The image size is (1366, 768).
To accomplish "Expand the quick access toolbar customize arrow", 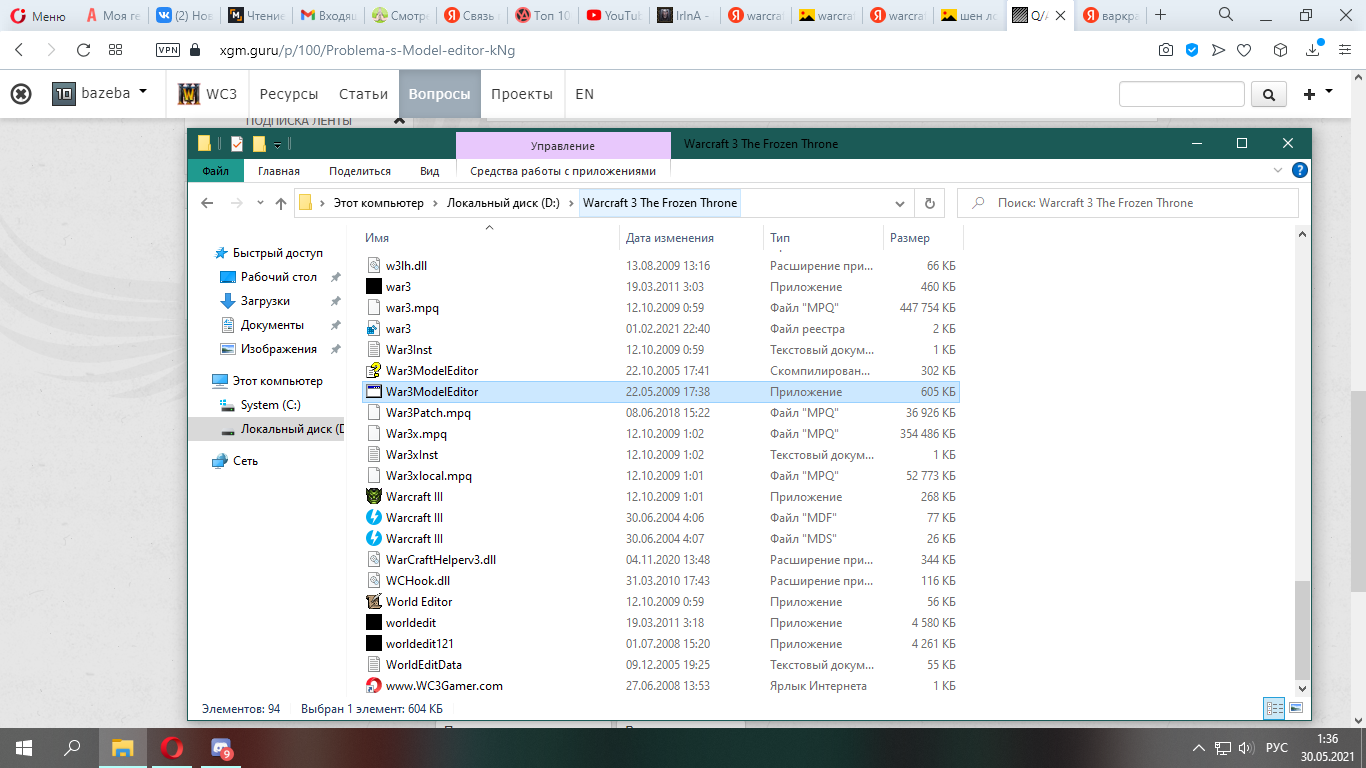I will click(277, 144).
